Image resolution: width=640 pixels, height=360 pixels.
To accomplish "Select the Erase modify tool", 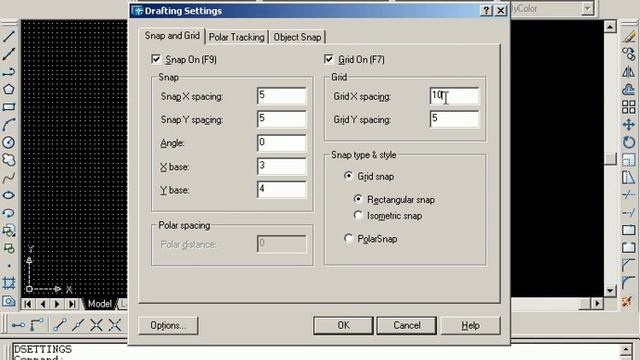I will (x=629, y=36).
